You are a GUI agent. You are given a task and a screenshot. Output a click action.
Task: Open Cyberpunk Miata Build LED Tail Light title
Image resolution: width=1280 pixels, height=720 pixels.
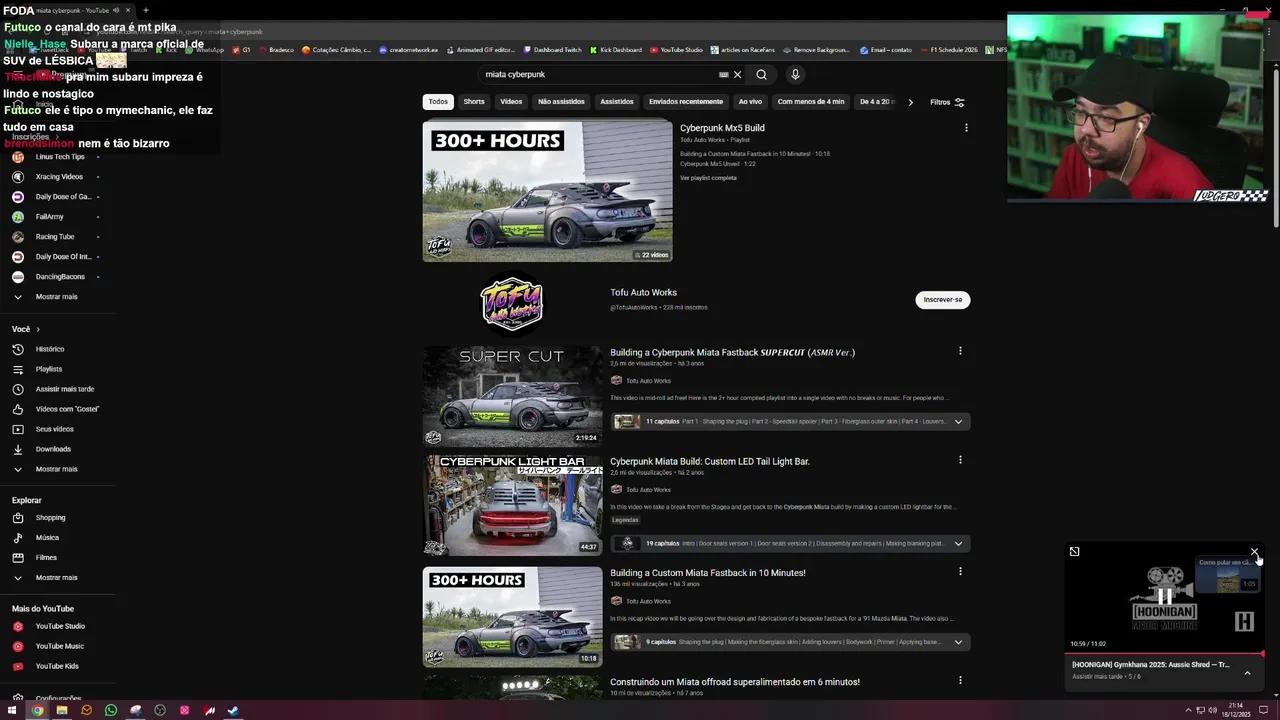[710, 462]
